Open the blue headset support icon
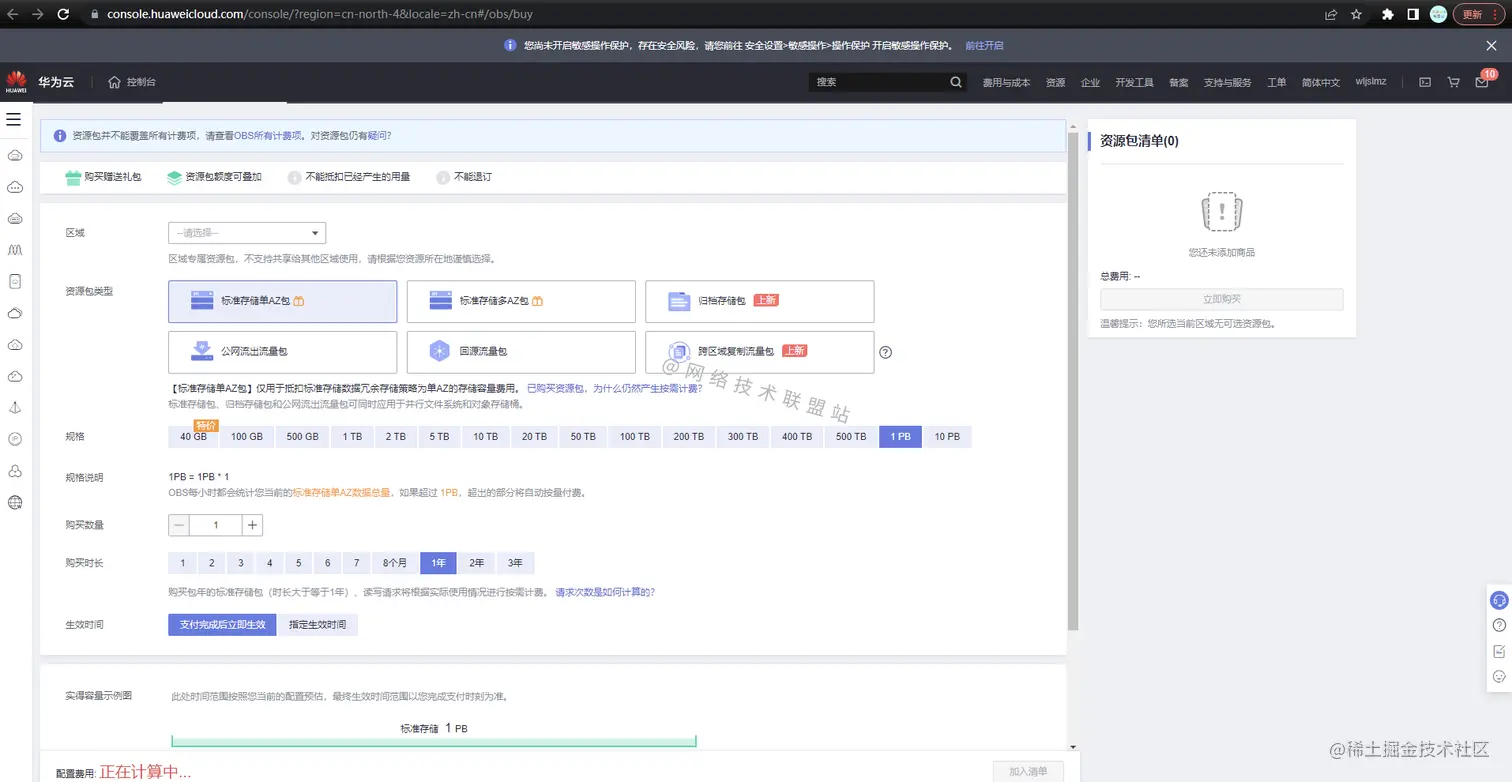Viewport: 1512px width, 782px height. (x=1499, y=600)
